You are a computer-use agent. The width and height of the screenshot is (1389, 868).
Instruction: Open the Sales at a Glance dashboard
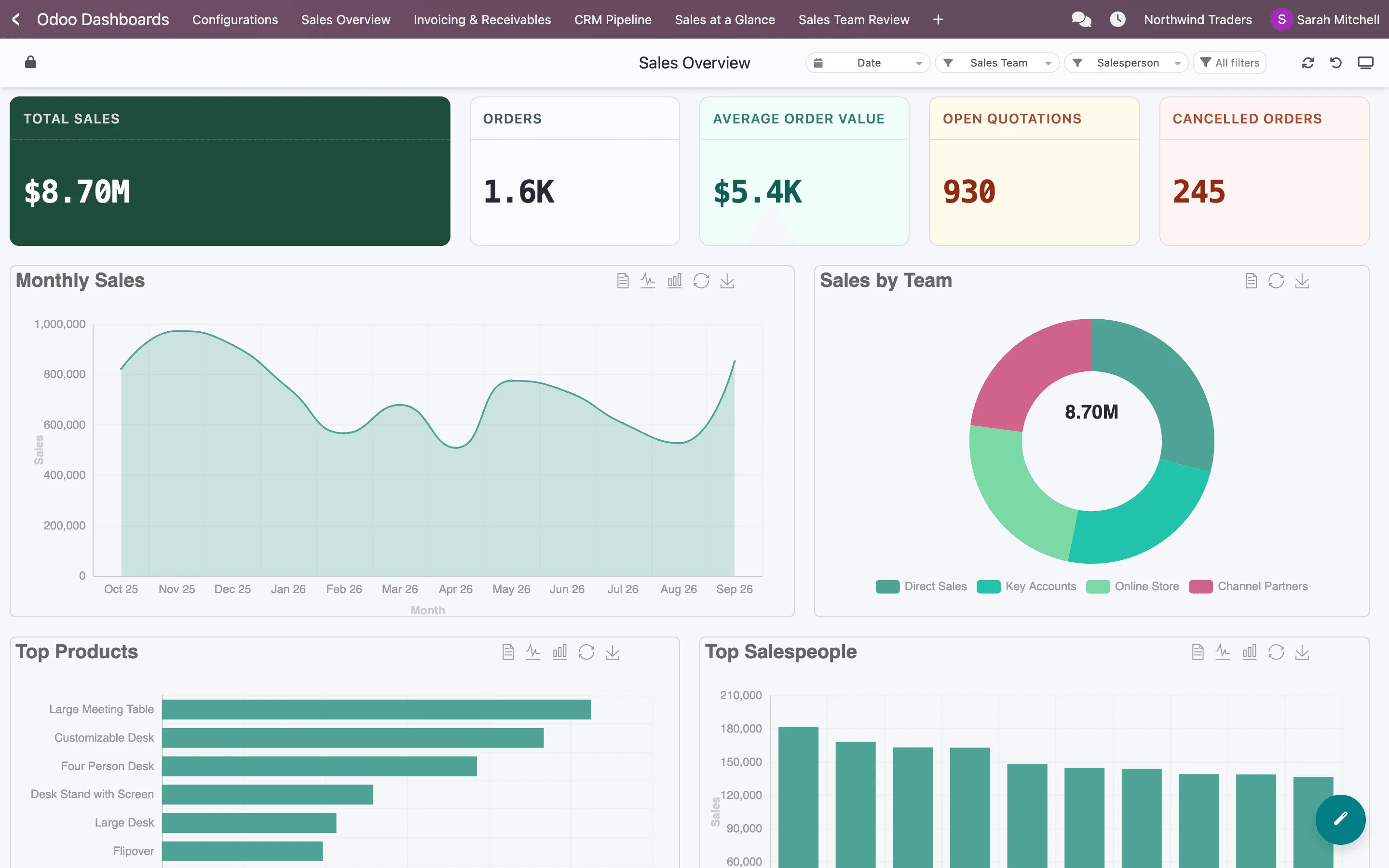[x=725, y=19]
